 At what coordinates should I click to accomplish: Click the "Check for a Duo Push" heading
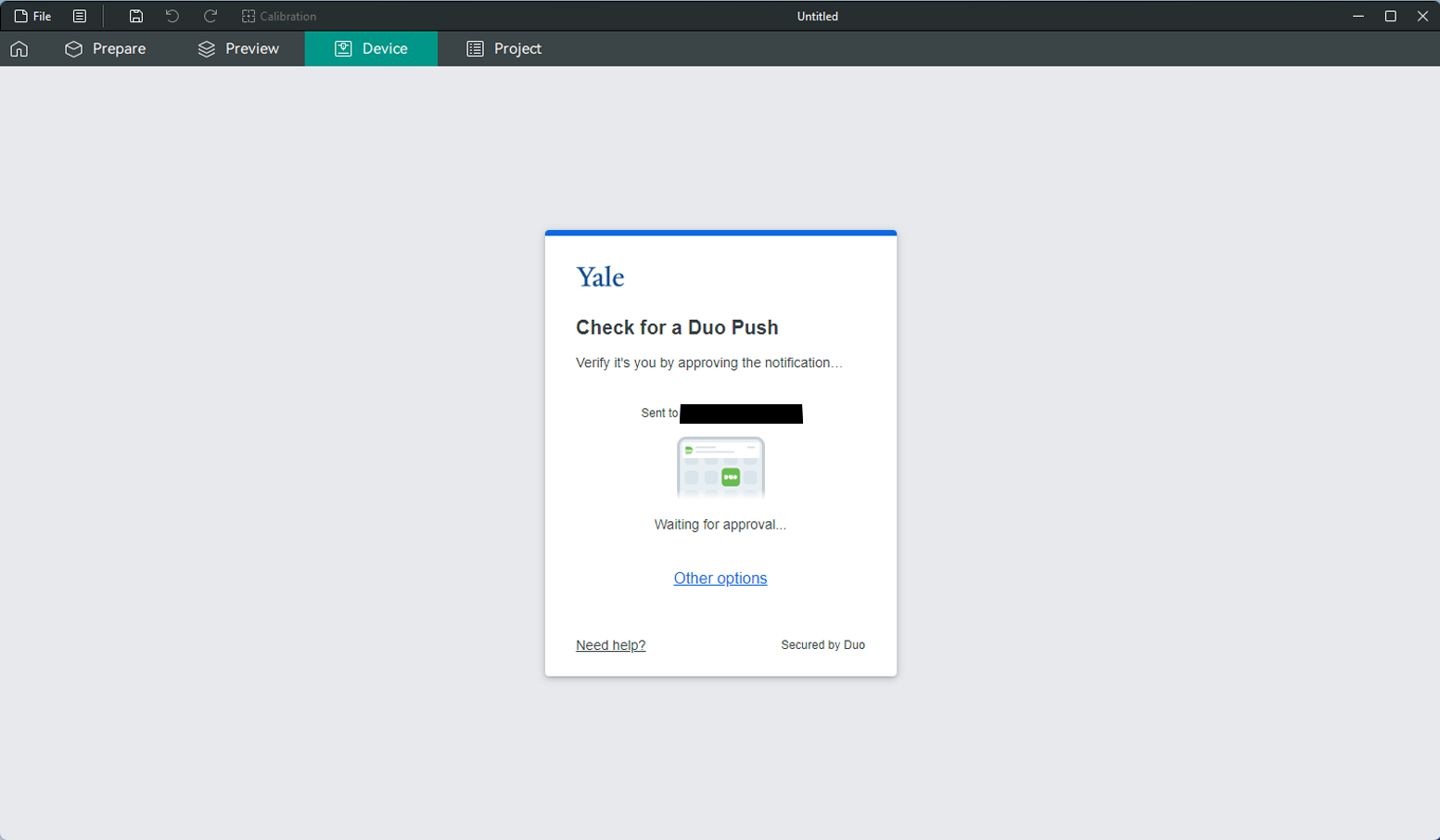(x=677, y=327)
